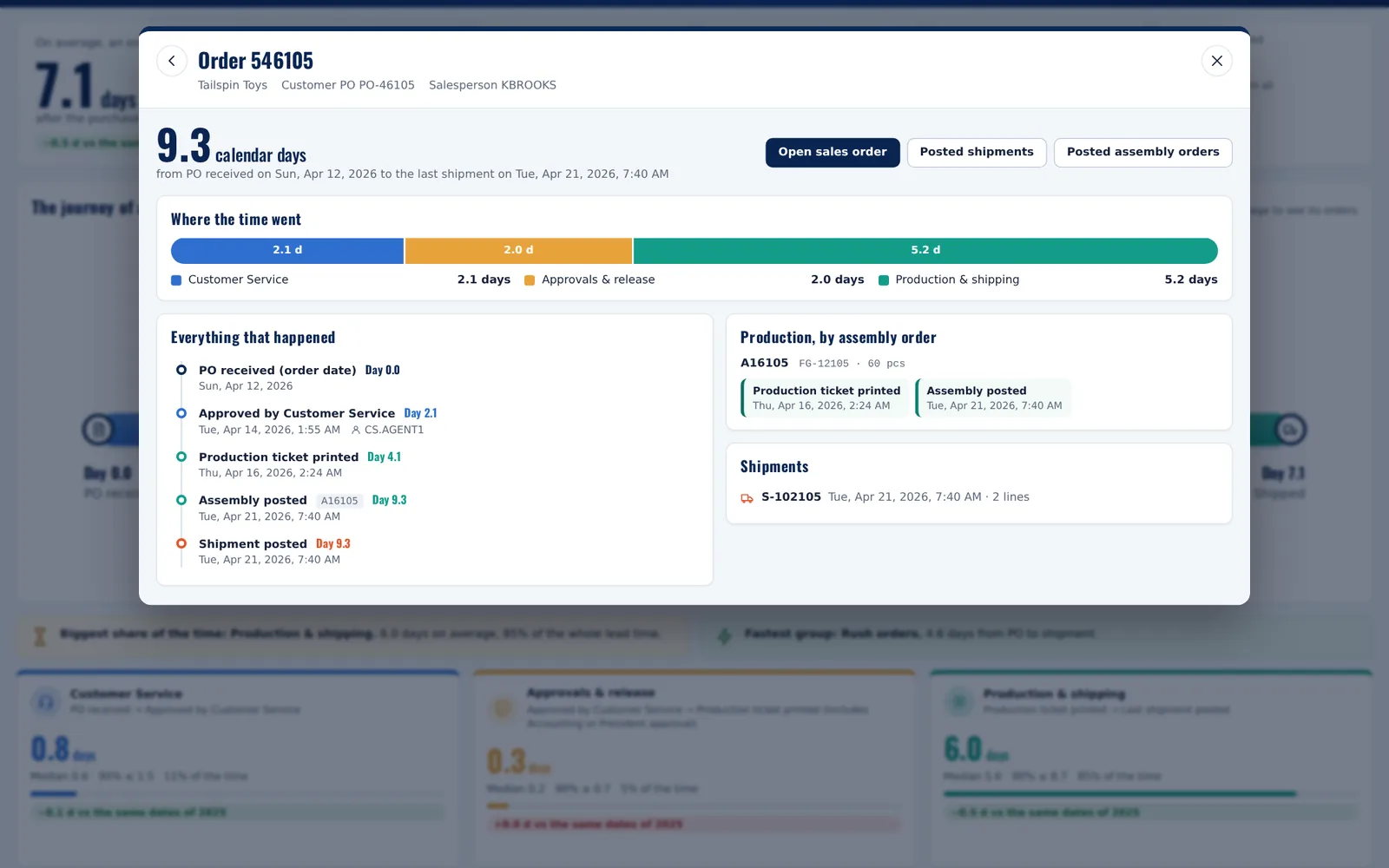This screenshot has width=1389, height=868.
Task: Click the Open sales order button
Action: point(833,152)
